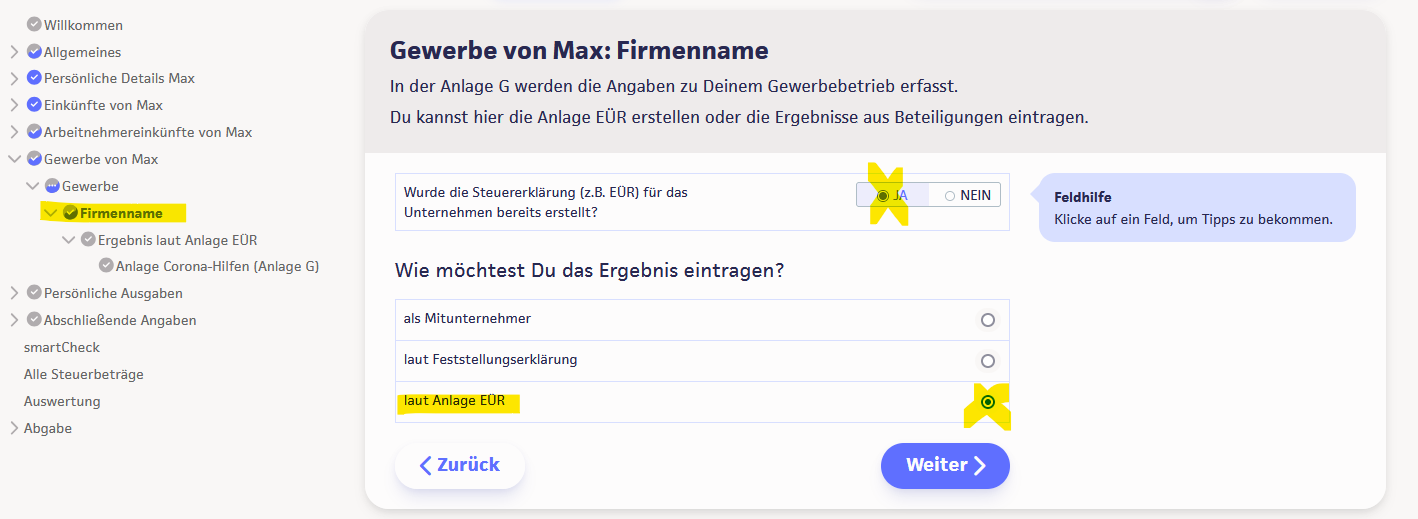This screenshot has height=519, width=1418.
Task: Select the JA radio option
Action: click(882, 196)
